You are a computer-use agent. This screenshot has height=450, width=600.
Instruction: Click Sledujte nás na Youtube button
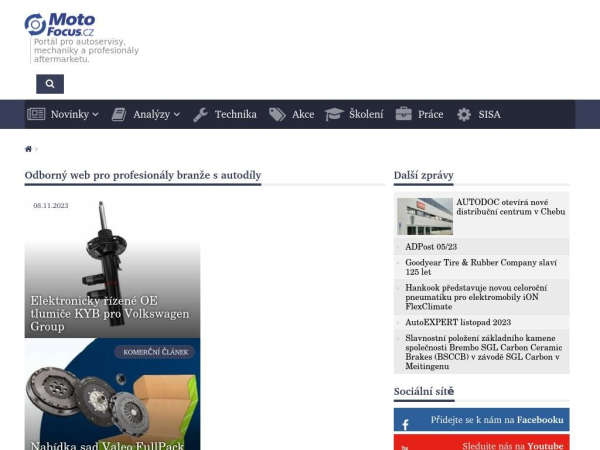[481, 442]
